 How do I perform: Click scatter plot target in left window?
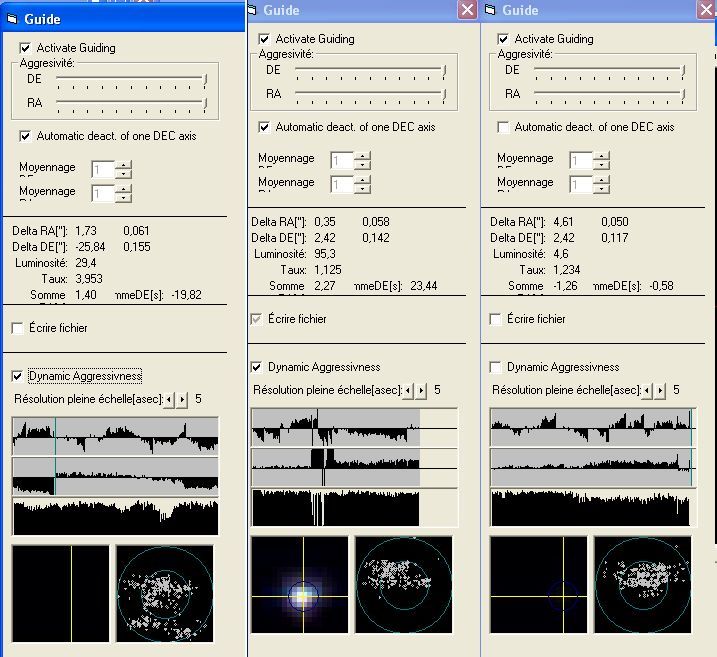tap(165, 594)
